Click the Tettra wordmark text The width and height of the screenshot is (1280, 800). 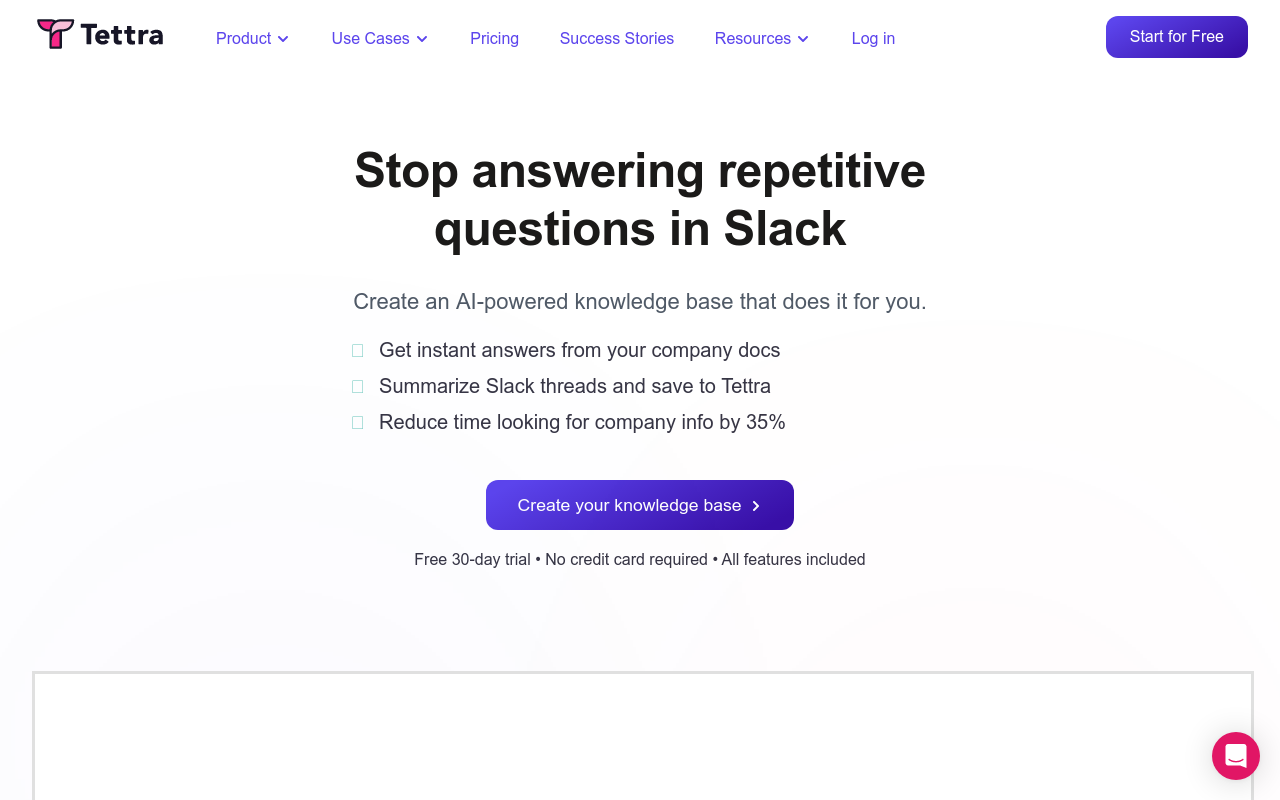(x=122, y=35)
